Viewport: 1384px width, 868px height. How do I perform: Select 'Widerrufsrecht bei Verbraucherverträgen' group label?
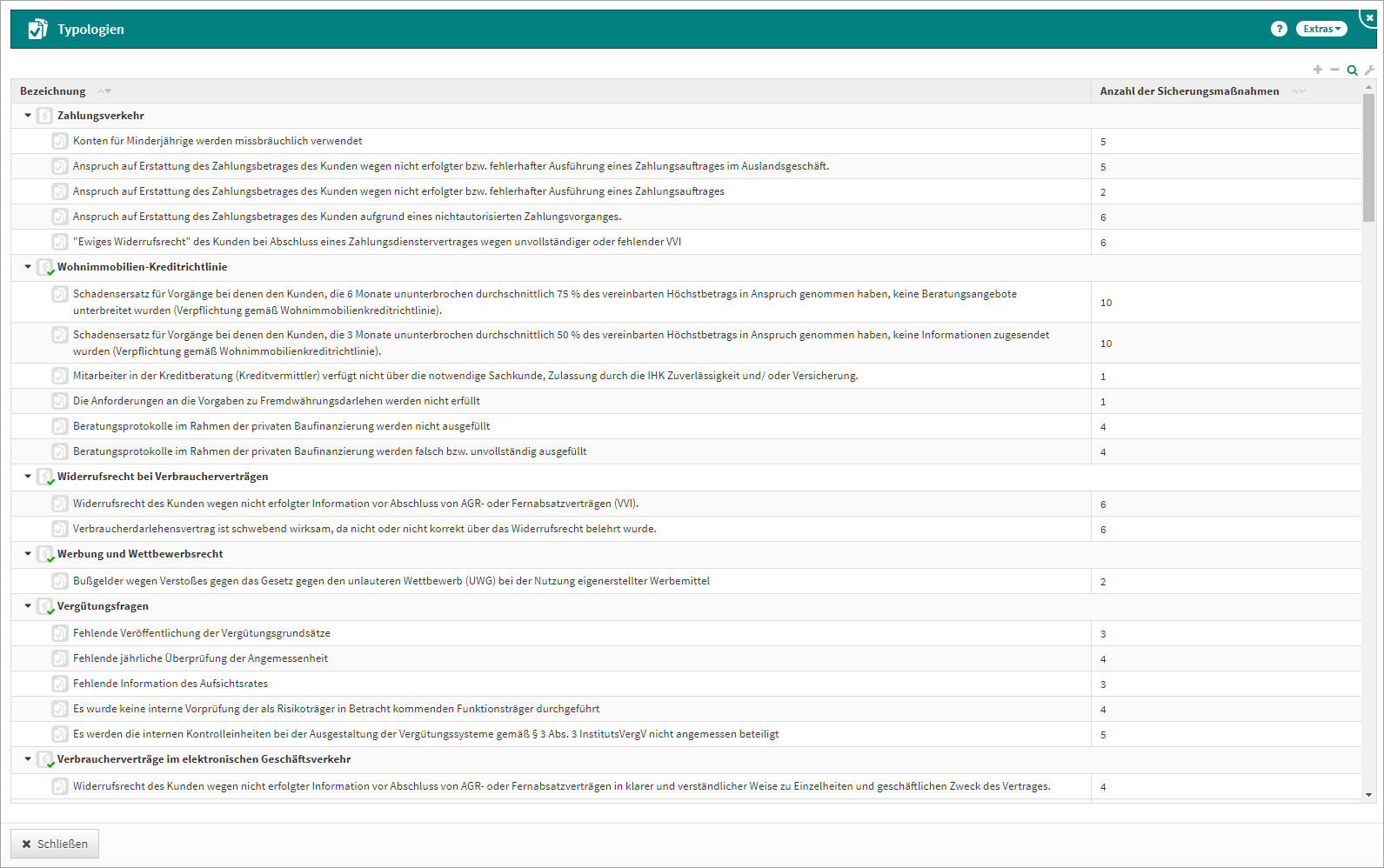coord(163,477)
